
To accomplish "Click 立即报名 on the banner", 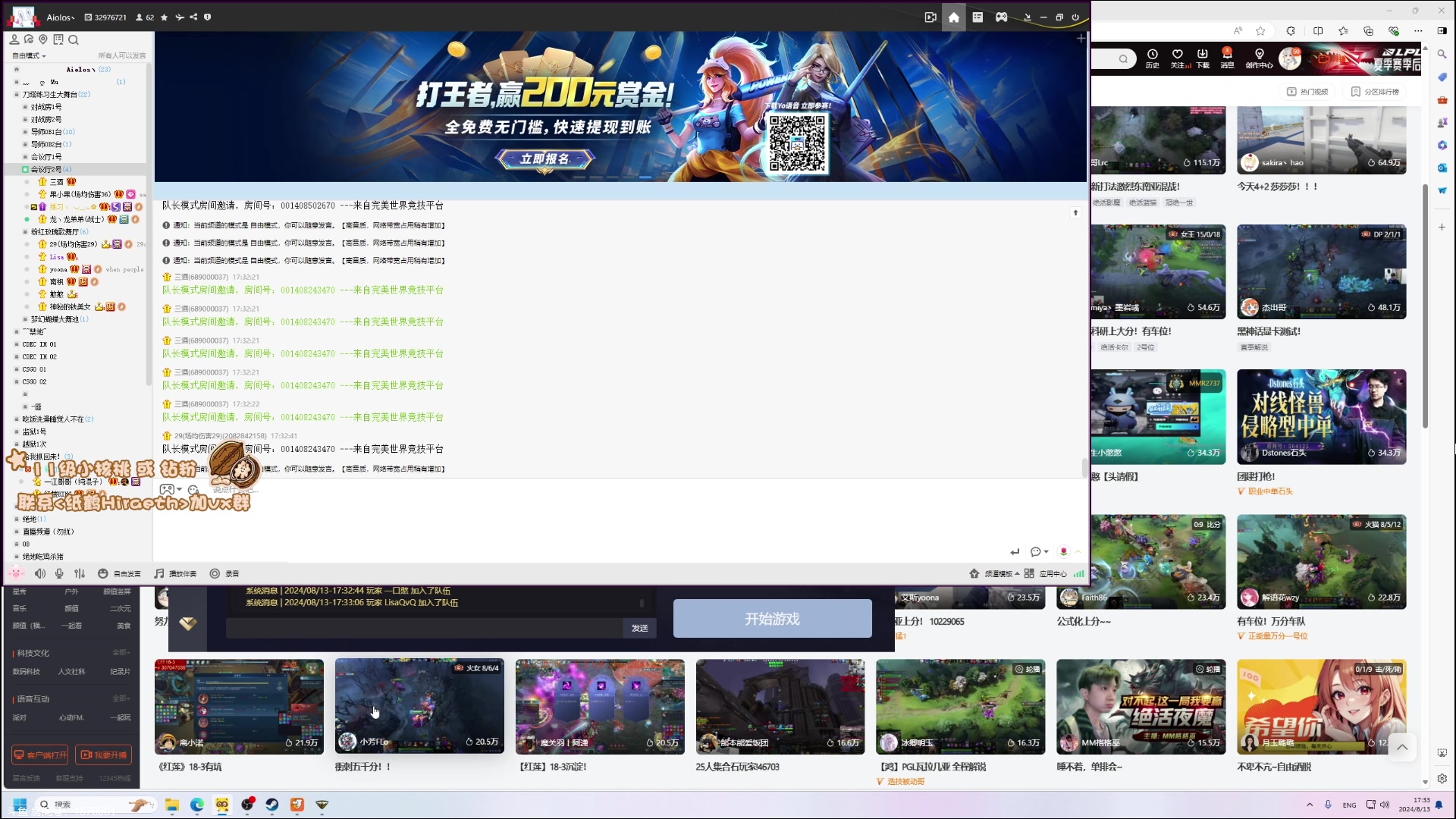I will click(544, 158).
